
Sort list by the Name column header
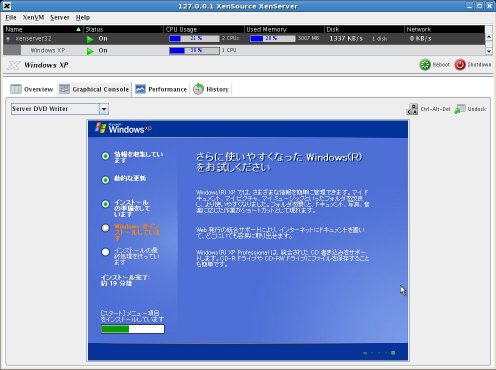click(43, 29)
